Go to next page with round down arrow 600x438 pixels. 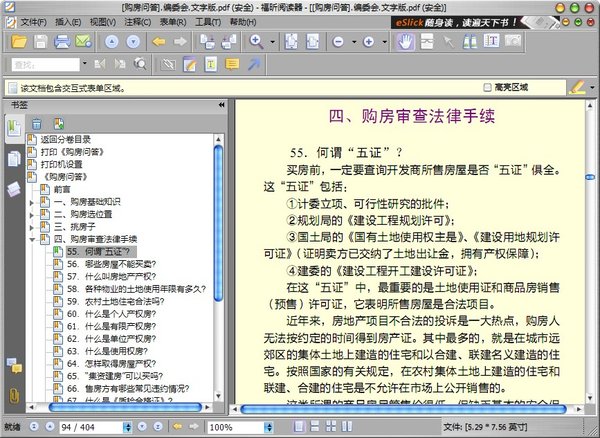133,41
